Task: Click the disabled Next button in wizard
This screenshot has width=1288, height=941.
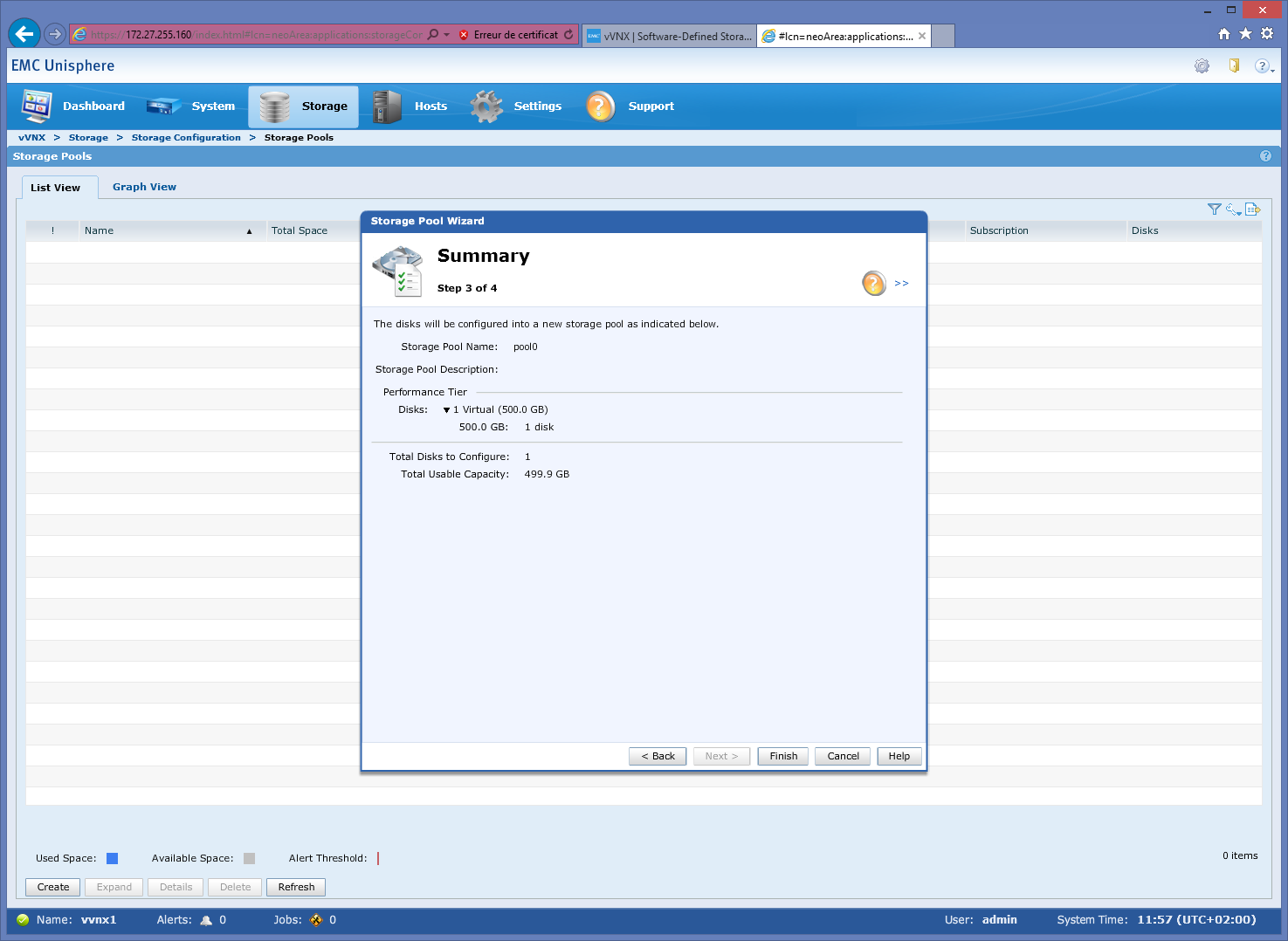Action: pyautogui.click(x=721, y=756)
